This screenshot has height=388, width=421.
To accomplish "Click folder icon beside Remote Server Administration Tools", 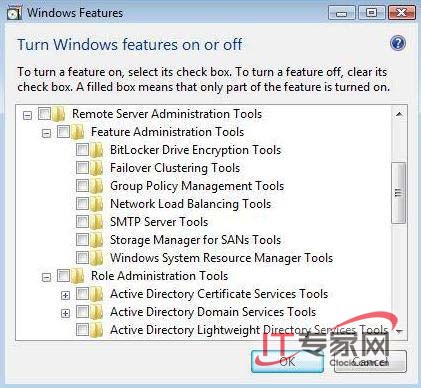I will [59, 114].
